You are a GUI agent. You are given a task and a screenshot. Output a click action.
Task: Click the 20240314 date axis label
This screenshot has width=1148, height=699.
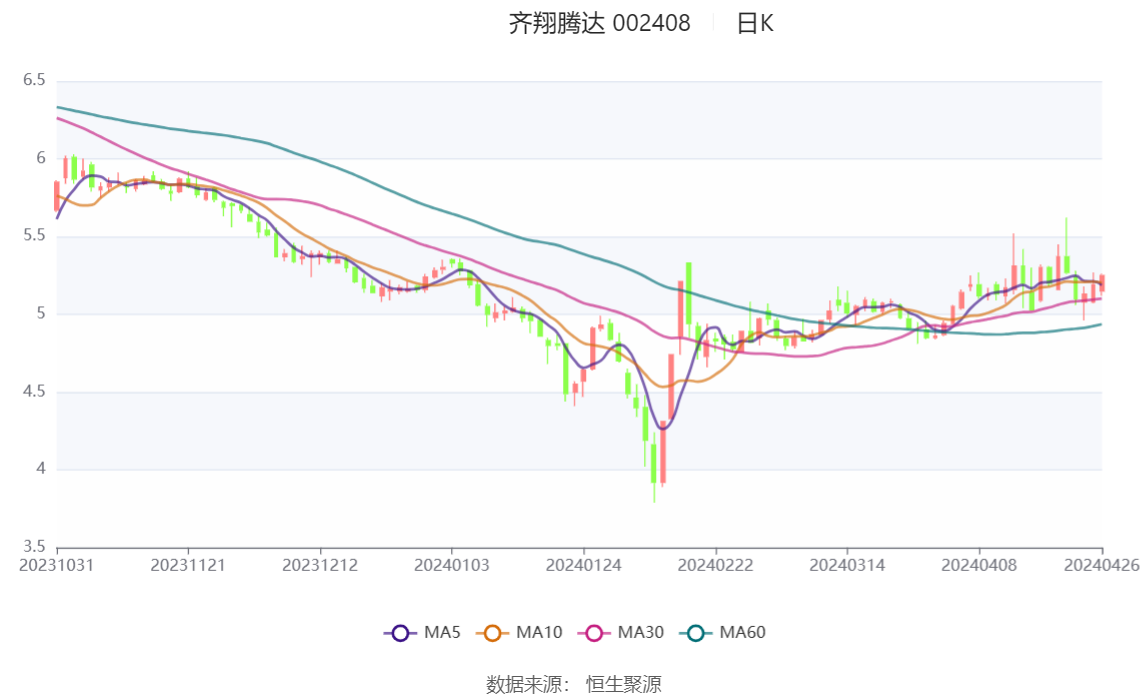(x=847, y=565)
